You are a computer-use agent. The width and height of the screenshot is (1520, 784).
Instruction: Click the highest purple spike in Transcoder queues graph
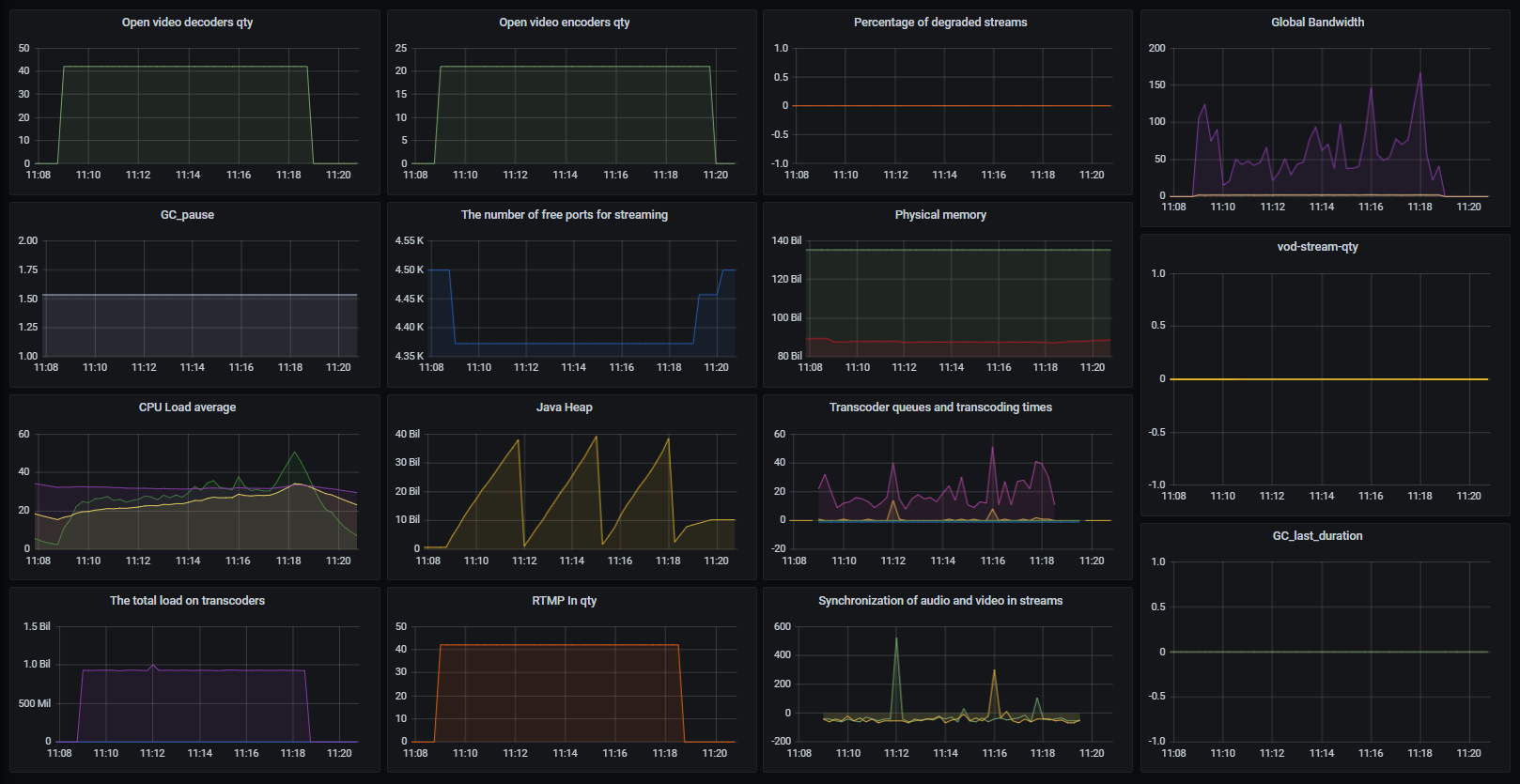(993, 449)
